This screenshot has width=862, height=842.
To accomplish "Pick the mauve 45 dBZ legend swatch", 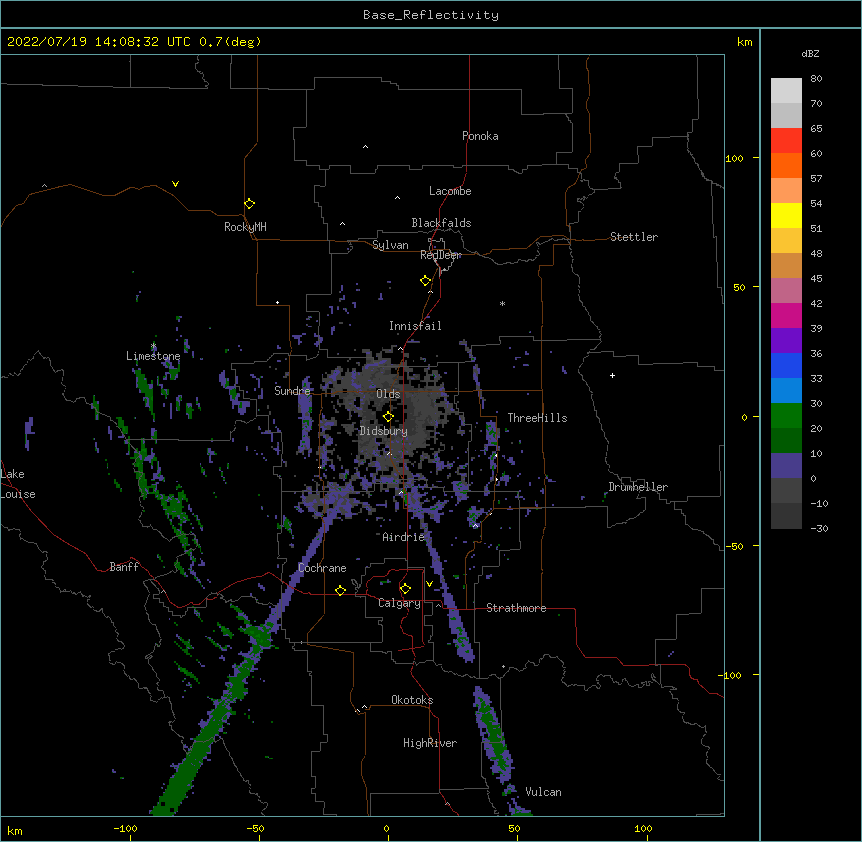I will tap(786, 291).
